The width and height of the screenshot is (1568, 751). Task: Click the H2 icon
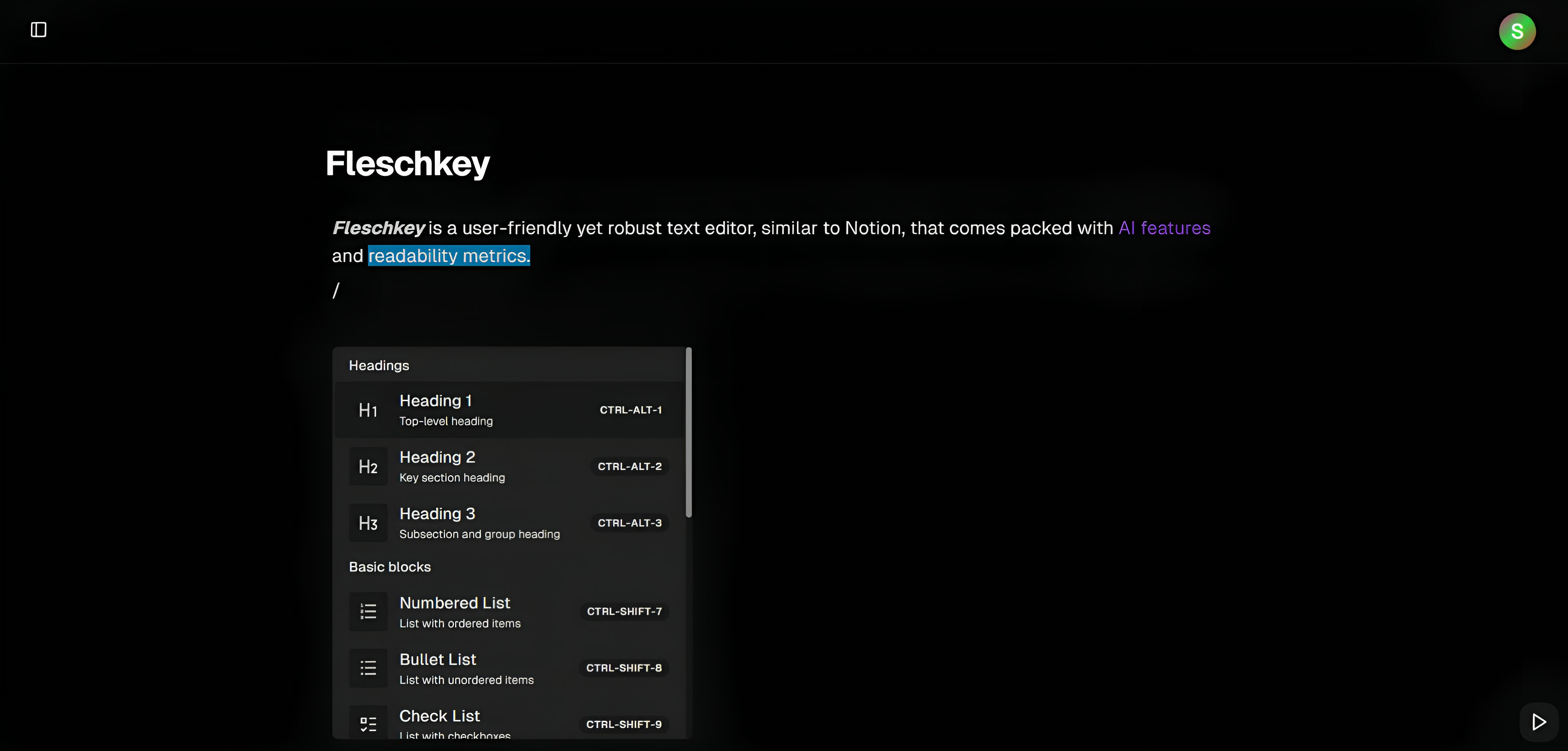click(x=367, y=467)
